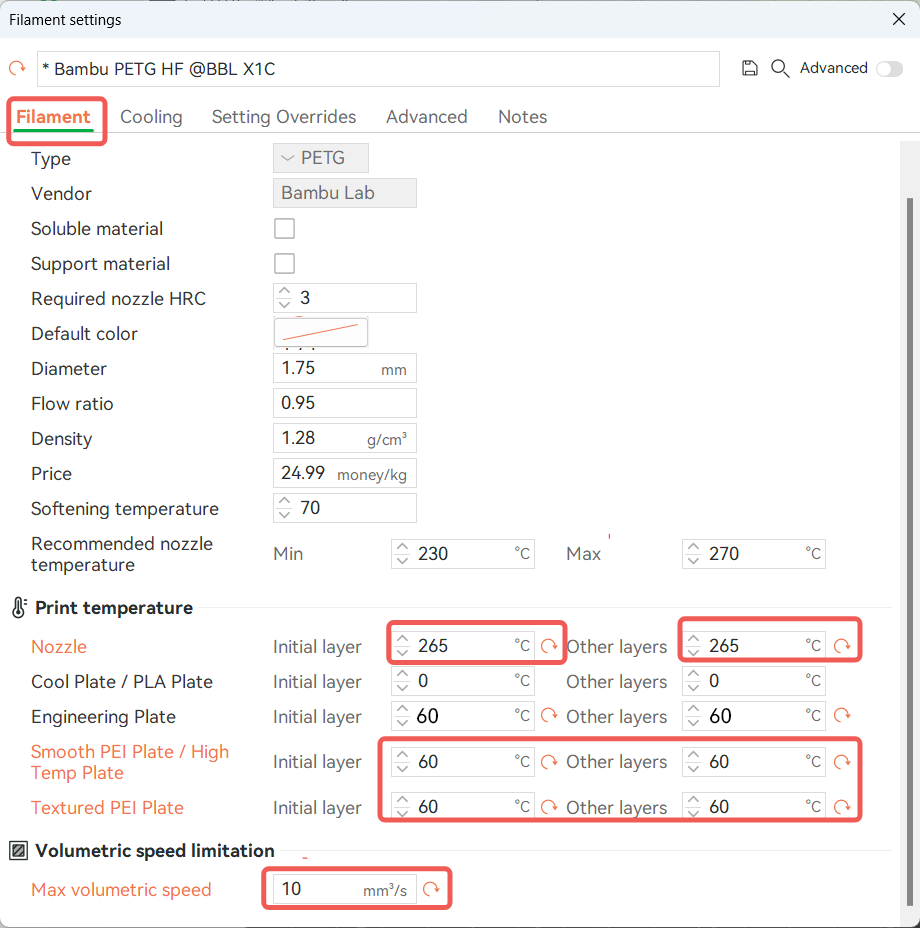
Task: Click the Density field showing 1.28
Action: pos(345,438)
